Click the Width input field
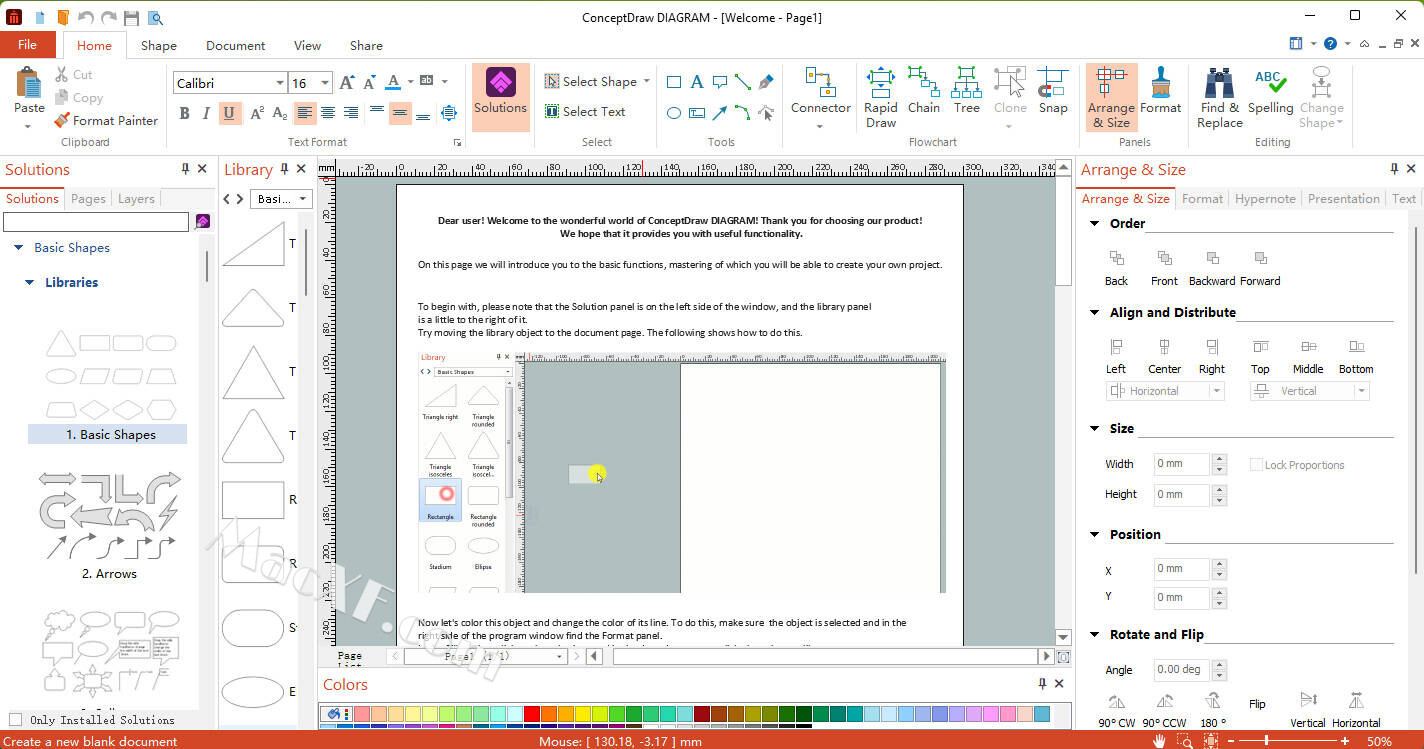 (1181, 464)
